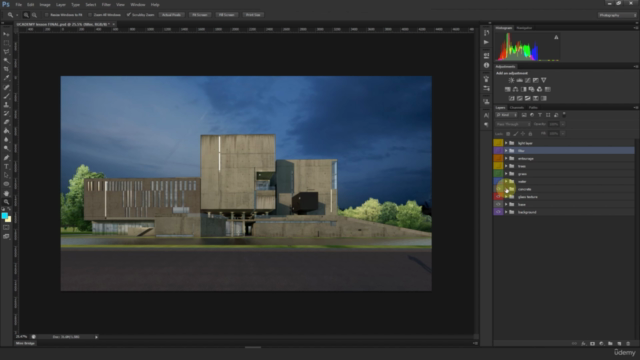Screen dimensions: 640x360
Task: Click the Print Size button
Action: [x=253, y=15]
